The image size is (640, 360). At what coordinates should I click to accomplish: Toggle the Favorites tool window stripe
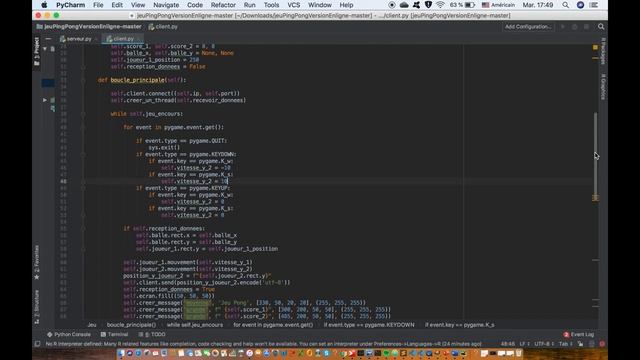pyautogui.click(x=36, y=262)
